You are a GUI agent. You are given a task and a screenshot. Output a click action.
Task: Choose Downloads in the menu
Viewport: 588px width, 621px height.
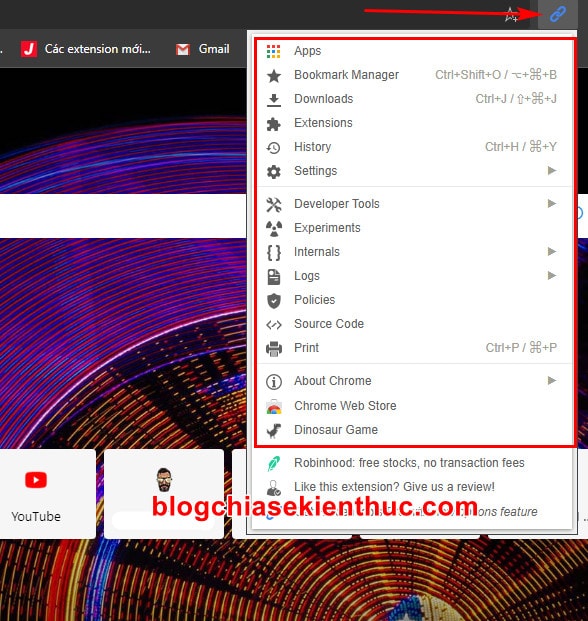click(x=414, y=99)
